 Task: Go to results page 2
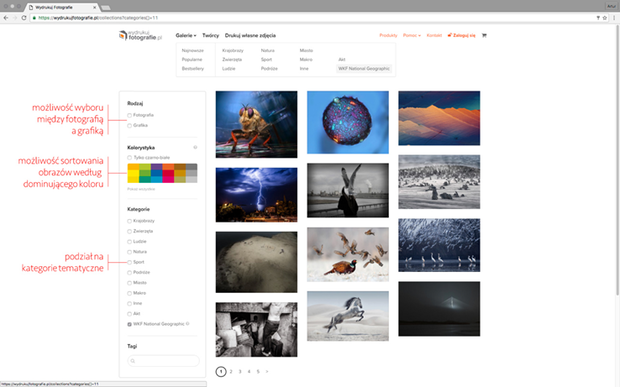tap(231, 372)
